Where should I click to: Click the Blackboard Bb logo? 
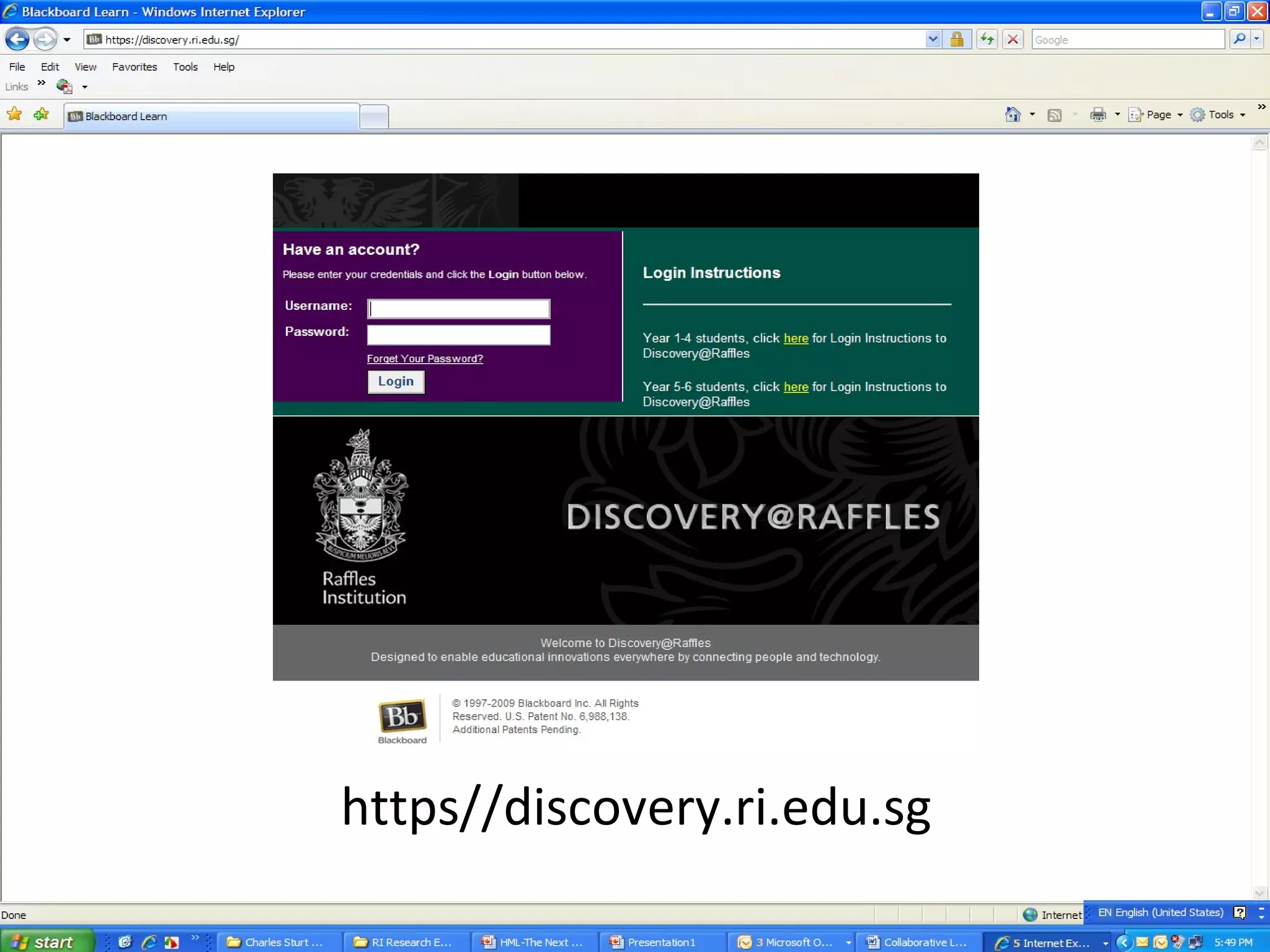(x=402, y=721)
